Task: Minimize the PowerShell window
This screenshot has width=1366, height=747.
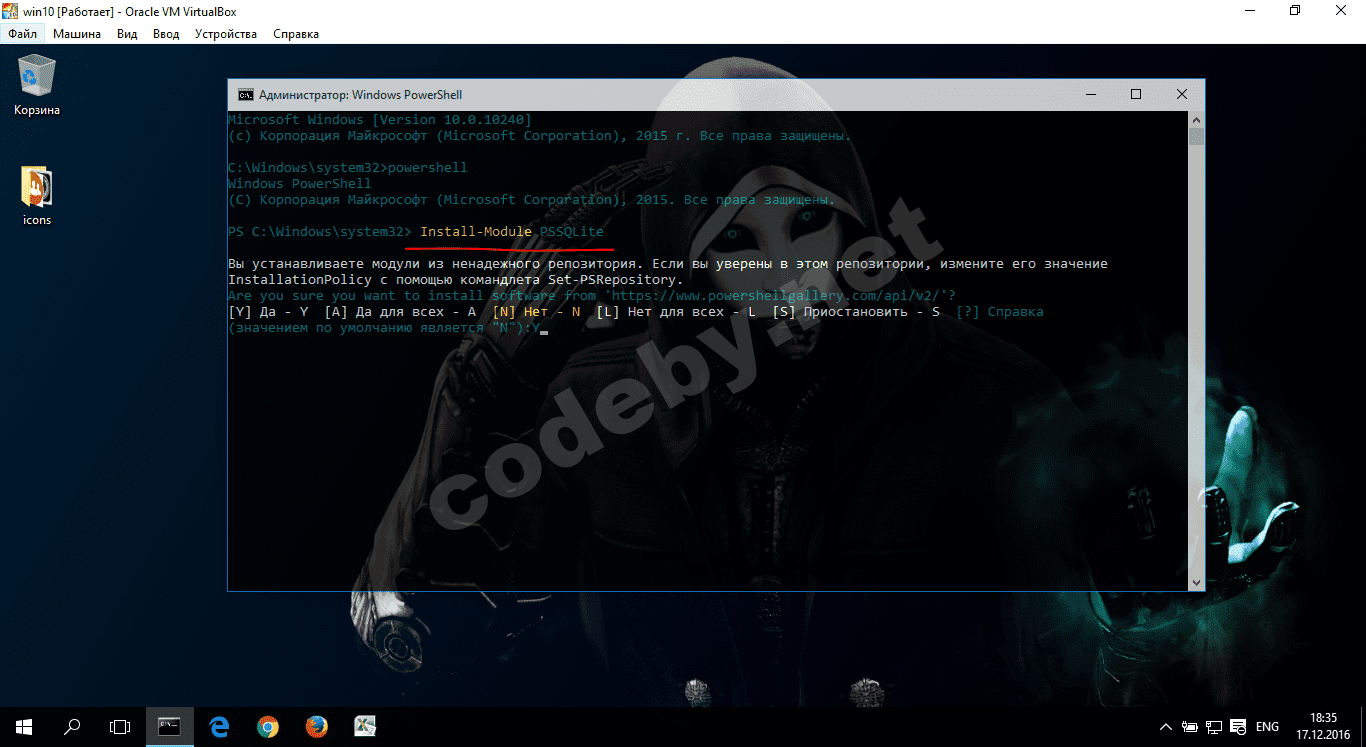Action: [x=1090, y=95]
